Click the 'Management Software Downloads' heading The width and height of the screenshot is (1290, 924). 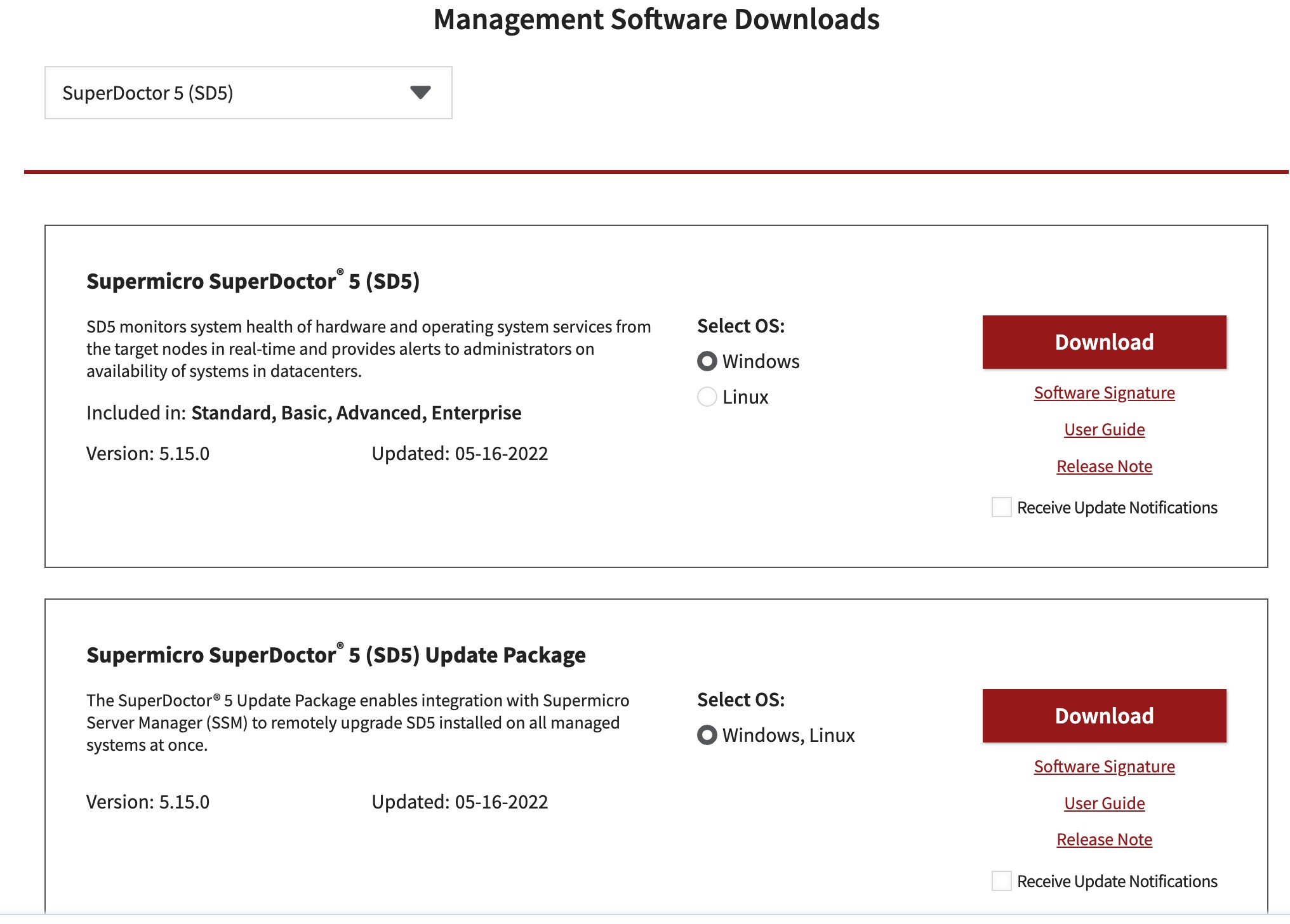click(656, 20)
